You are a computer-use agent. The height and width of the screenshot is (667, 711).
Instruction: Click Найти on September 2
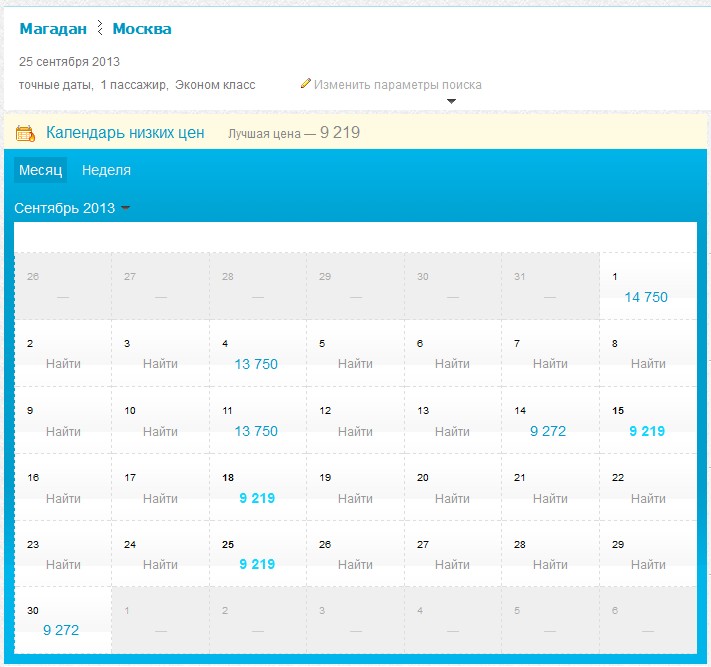tap(63, 364)
